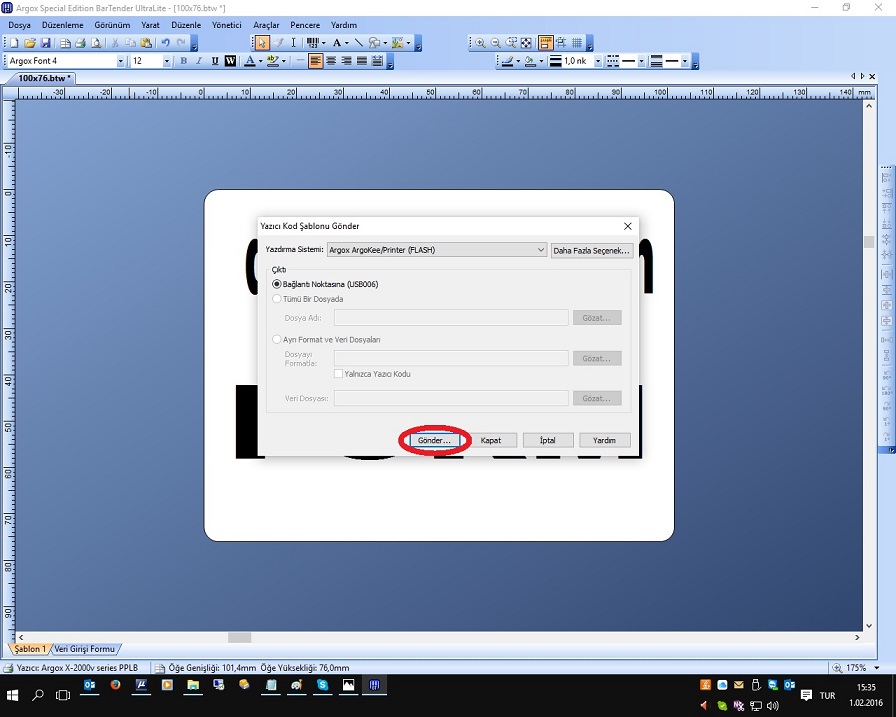Click the save diskette icon
Viewport: 896px width, 717px height.
pyautogui.click(x=46, y=43)
